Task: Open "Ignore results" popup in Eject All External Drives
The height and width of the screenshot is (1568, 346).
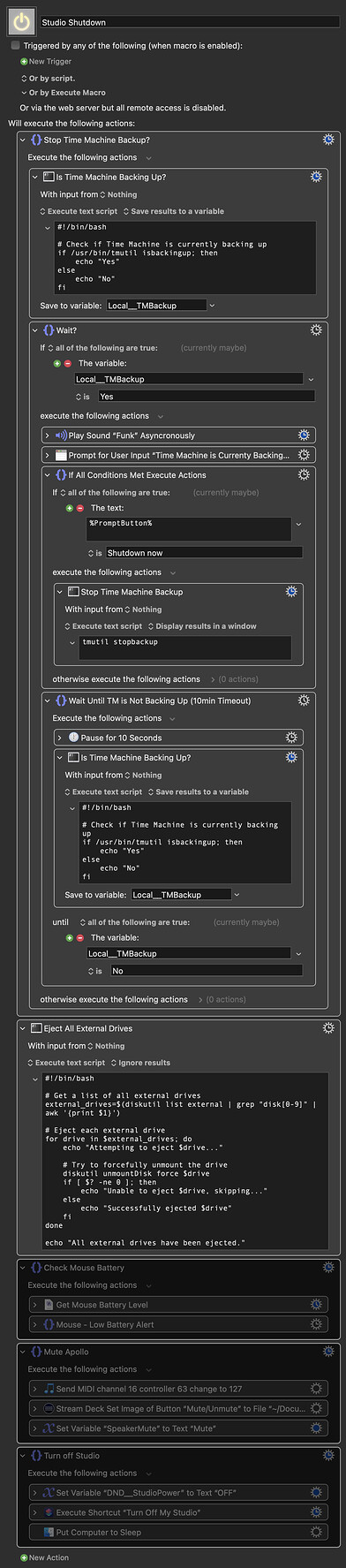Action: (x=140, y=1063)
